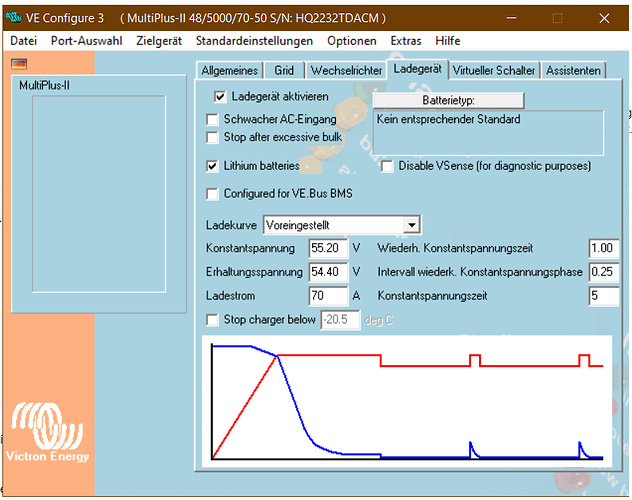Open the Zielgerät menu
Viewport: 632px width, 500px height.
[x=159, y=41]
